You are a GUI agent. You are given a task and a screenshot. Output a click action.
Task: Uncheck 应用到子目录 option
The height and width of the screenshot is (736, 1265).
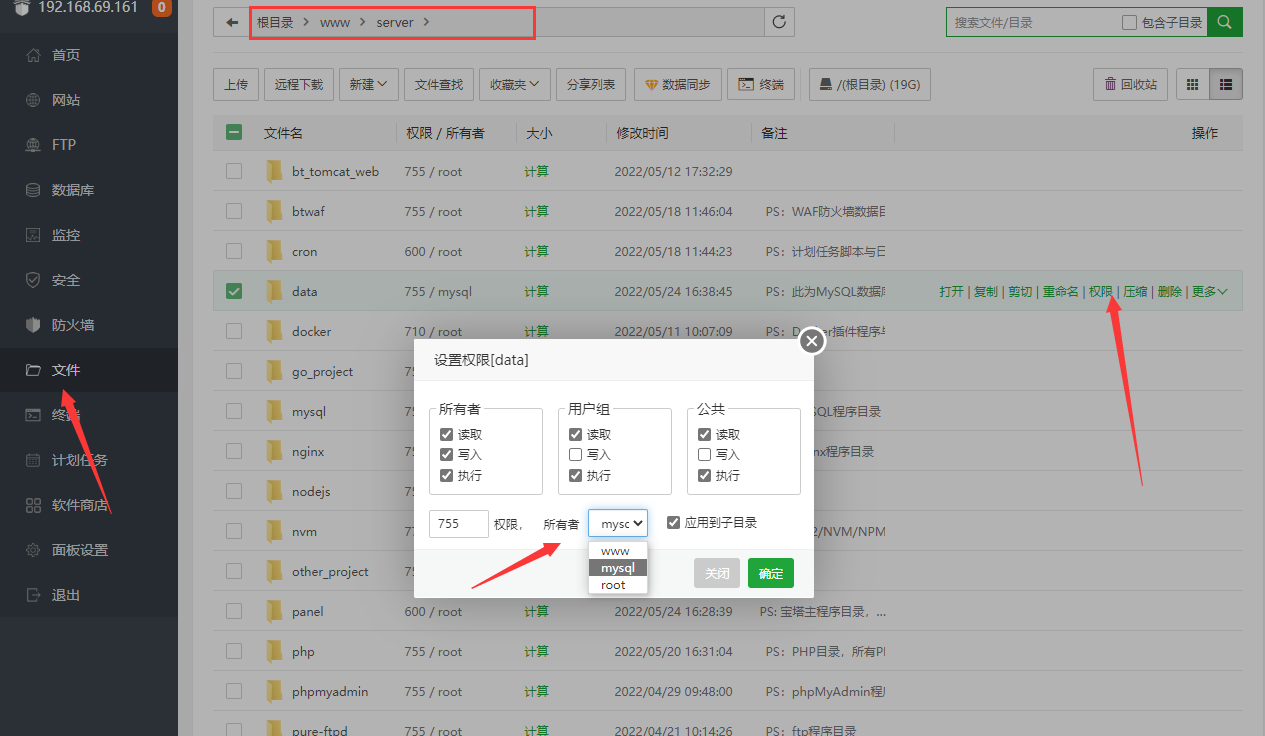tap(674, 522)
